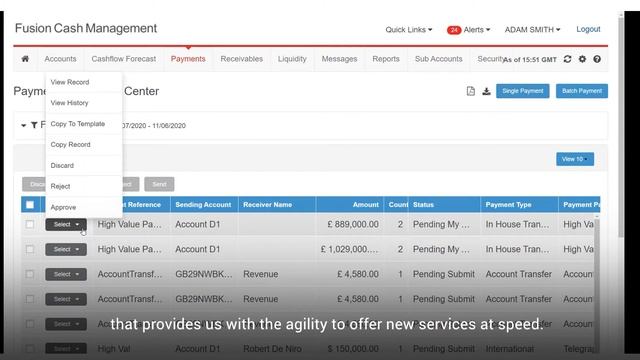This screenshot has height=360, width=640.
Task: Open Quick Links dropdown
Action: (x=409, y=30)
